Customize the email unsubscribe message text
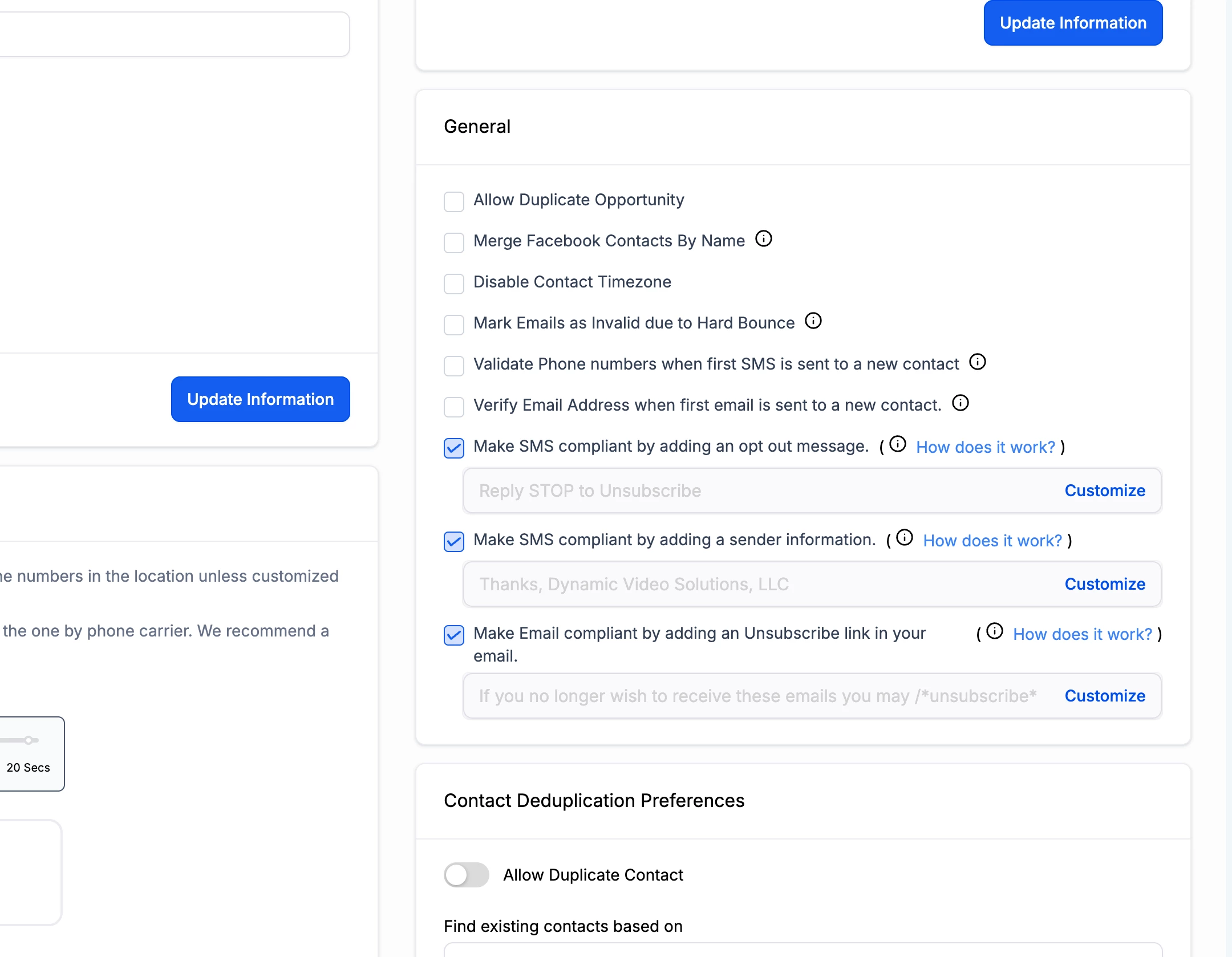Screen dimensions: 1232x957 coord(1104,696)
